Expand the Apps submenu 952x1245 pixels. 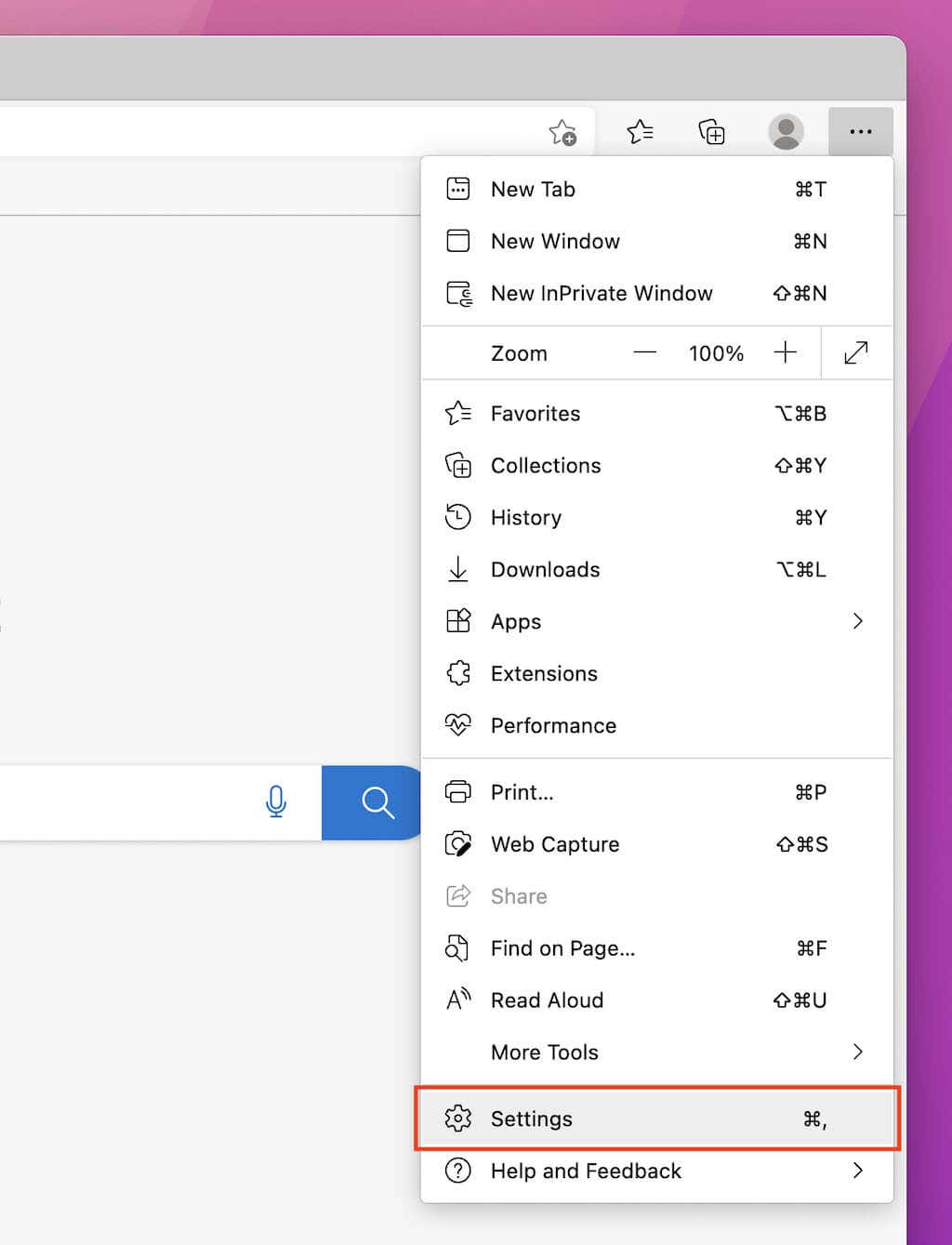point(857,621)
